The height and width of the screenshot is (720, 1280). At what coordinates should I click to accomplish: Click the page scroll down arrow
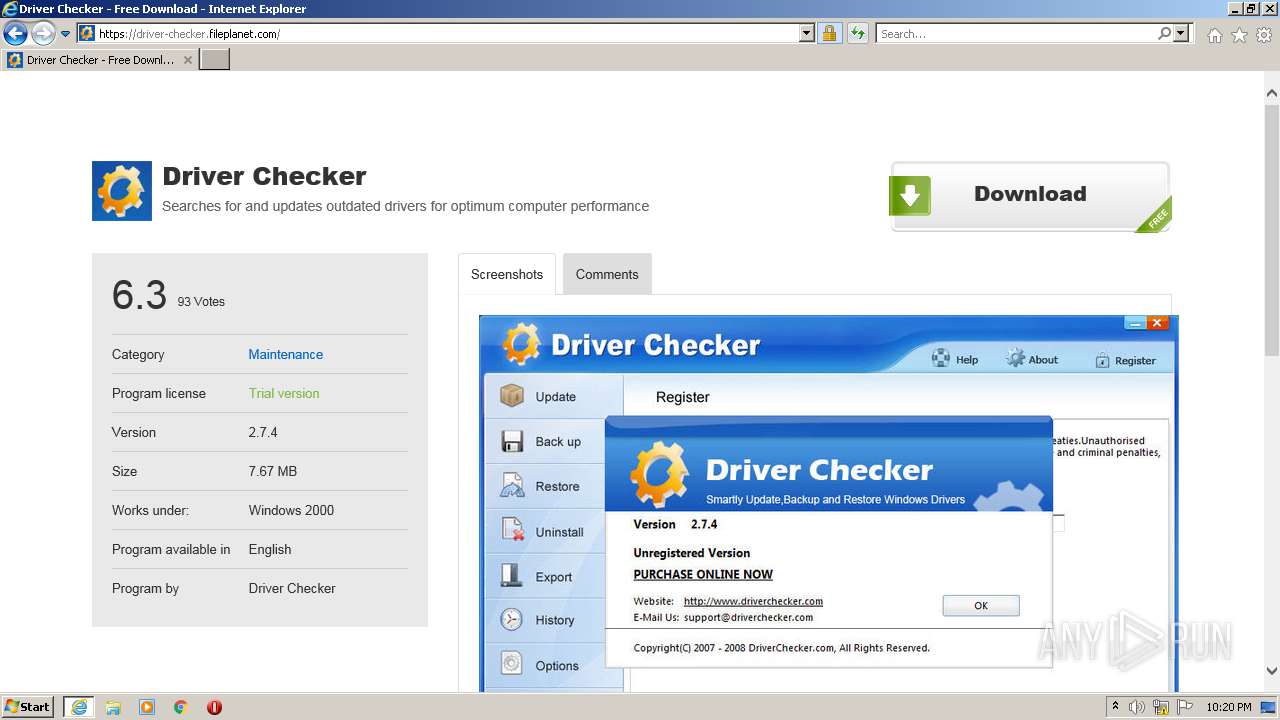click(x=1271, y=671)
